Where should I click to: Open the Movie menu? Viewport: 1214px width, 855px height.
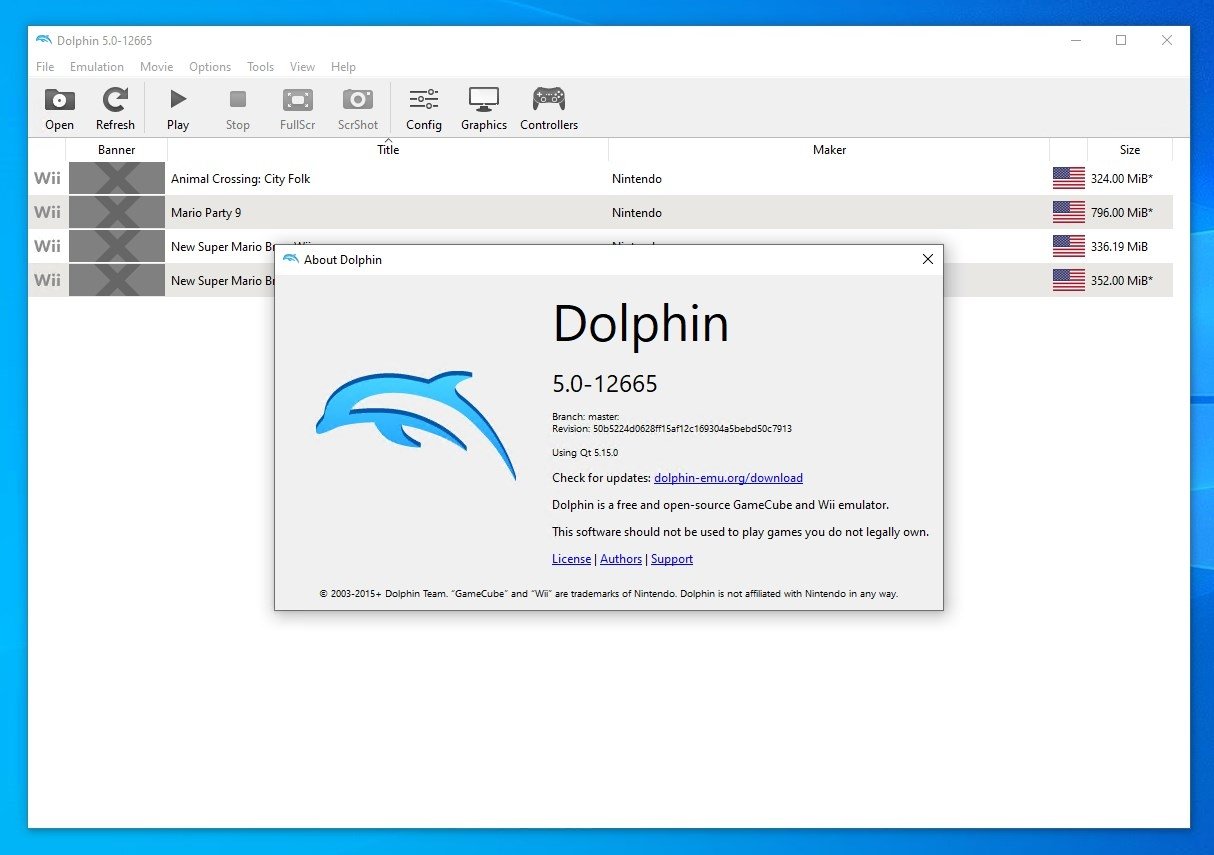(x=156, y=67)
